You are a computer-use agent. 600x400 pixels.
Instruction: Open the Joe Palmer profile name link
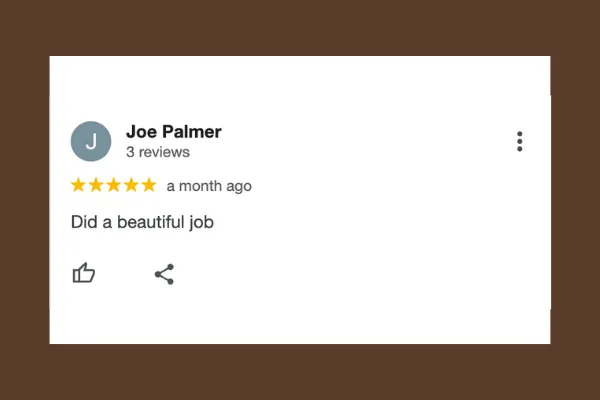click(x=174, y=132)
